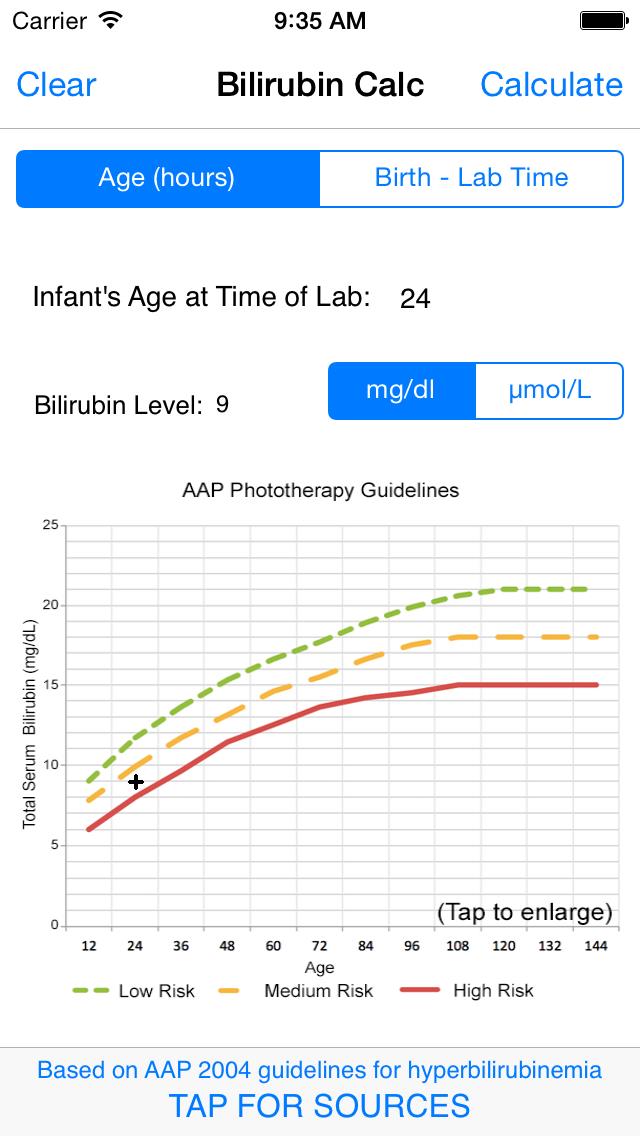The image size is (640, 1136).
Task: Tap the AAP Phototherapy Guidelines chart title
Action: click(x=320, y=490)
